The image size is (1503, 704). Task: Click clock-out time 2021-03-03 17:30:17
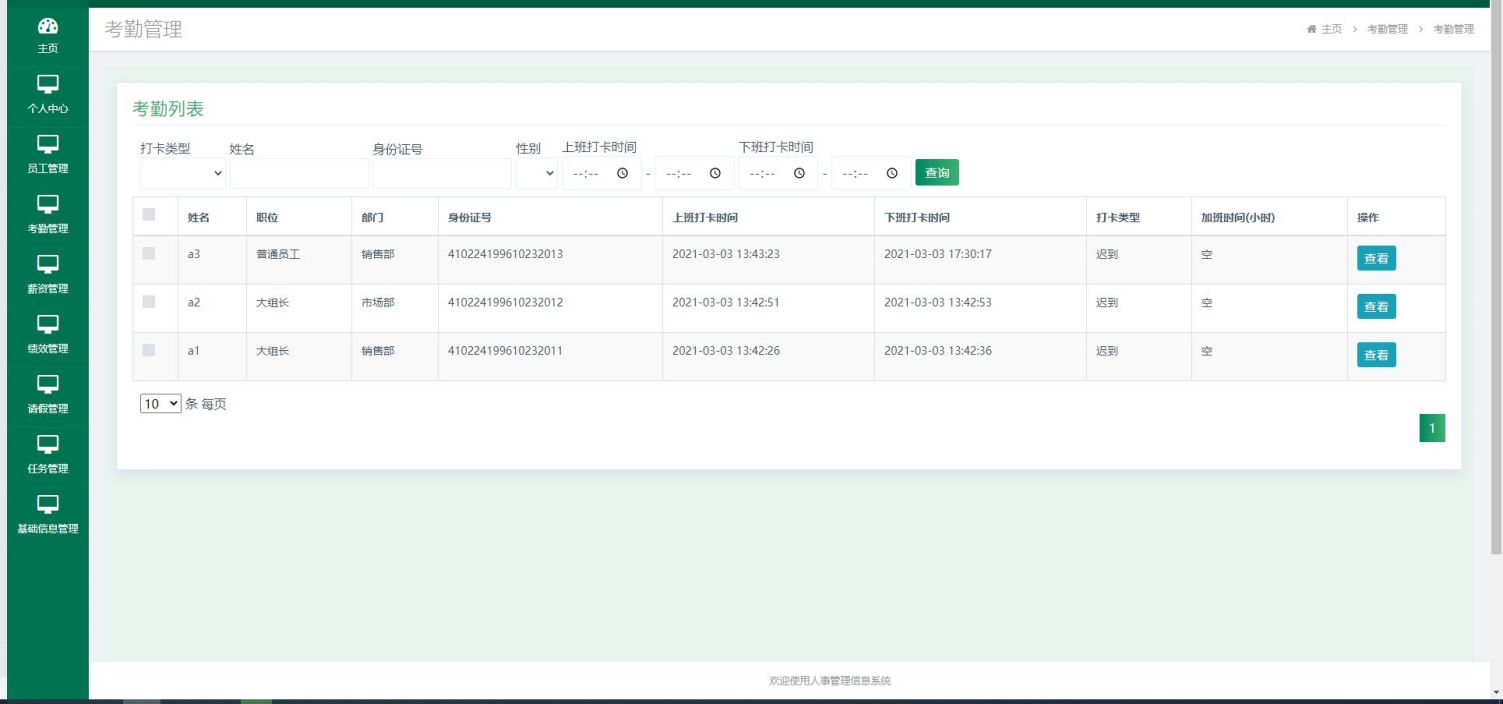point(938,254)
